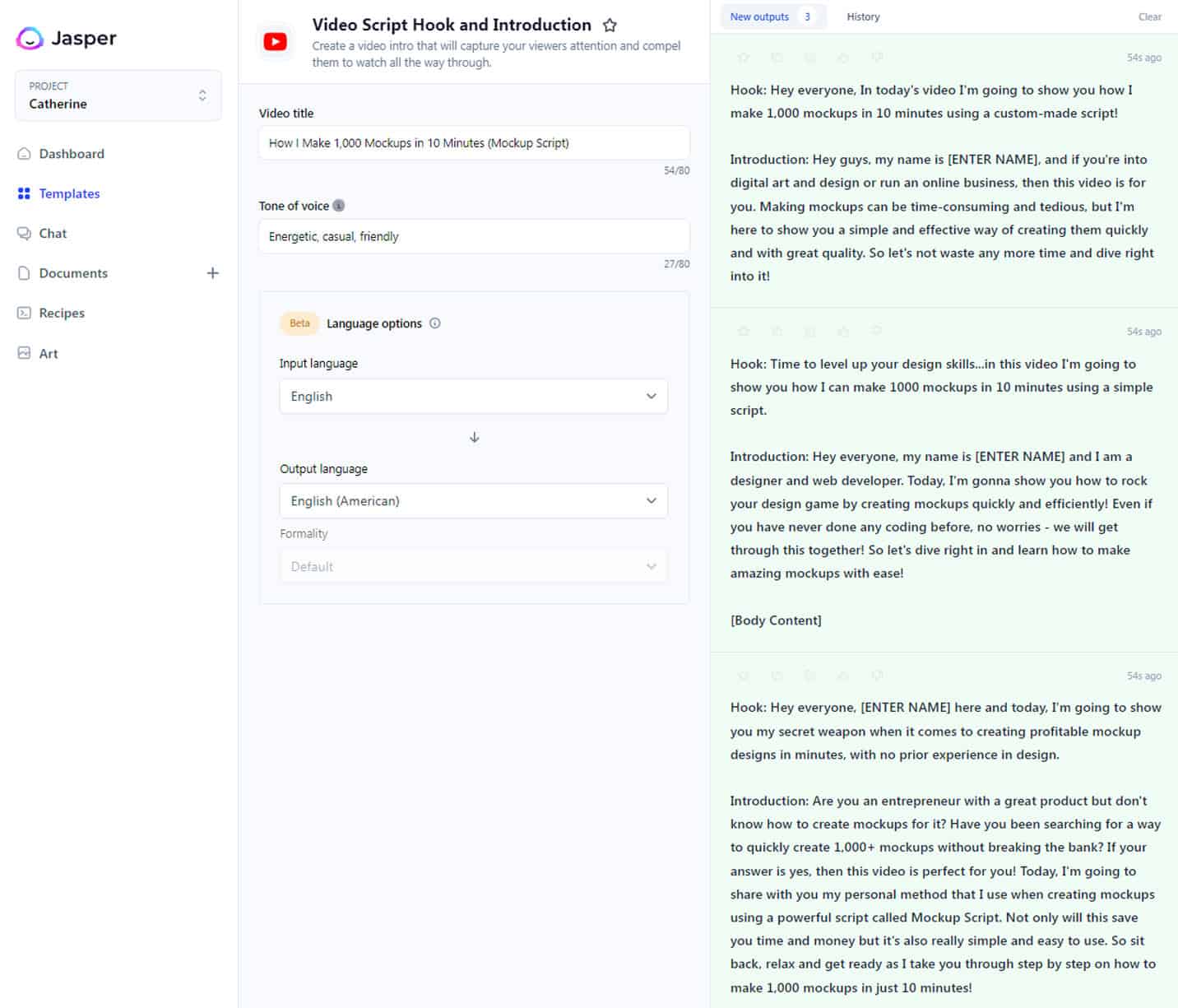The width and height of the screenshot is (1178, 1008).
Task: Copy the 'Time to level up' output
Action: coord(777,332)
